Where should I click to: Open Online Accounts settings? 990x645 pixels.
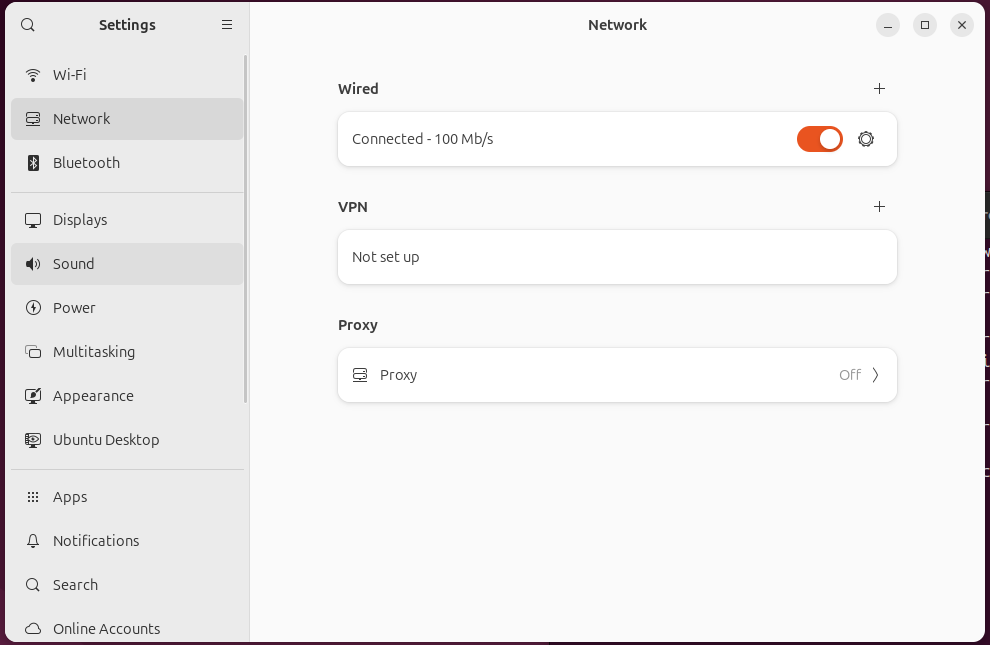[x=106, y=629]
